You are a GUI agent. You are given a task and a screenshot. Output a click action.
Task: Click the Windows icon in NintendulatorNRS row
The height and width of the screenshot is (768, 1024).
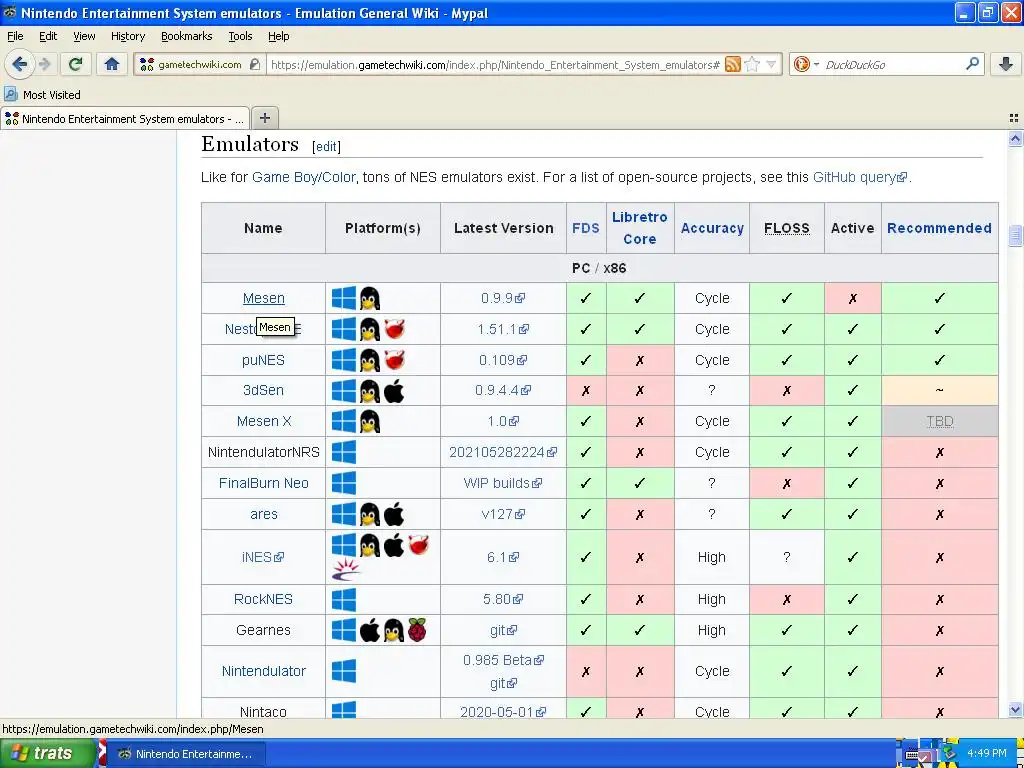[x=344, y=452]
